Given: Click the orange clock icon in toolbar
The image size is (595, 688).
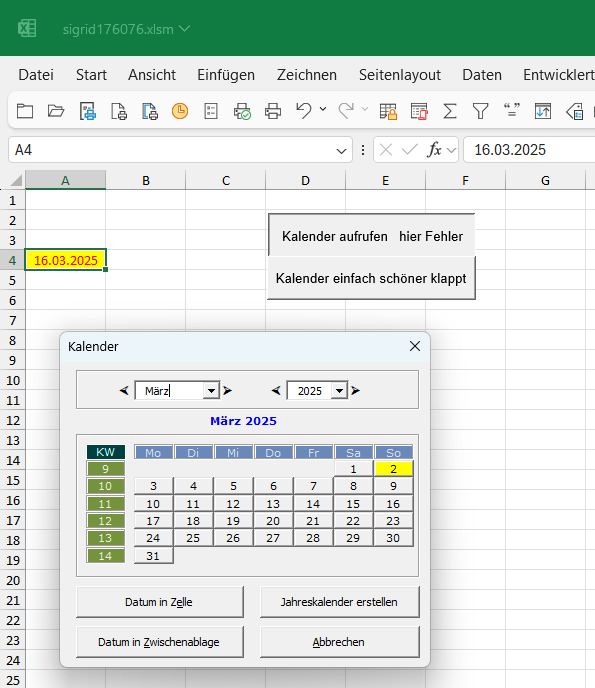Looking at the screenshot, I should click(x=180, y=111).
